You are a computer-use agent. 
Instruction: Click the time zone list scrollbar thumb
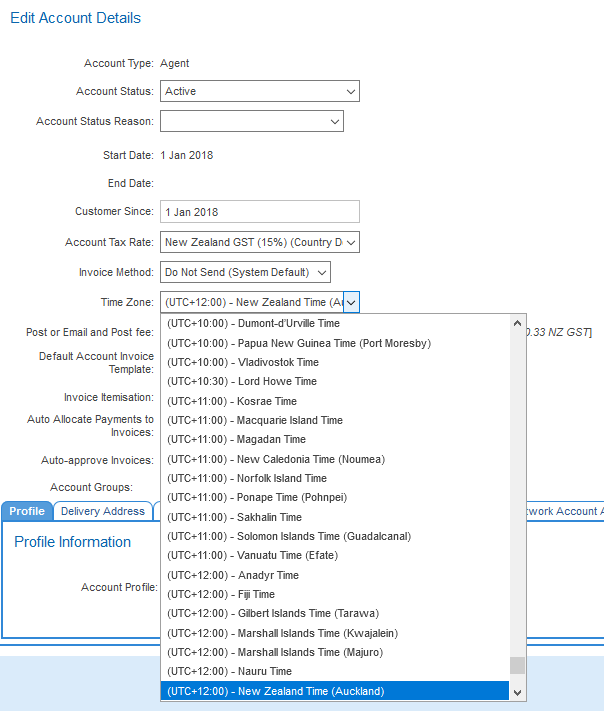[x=517, y=666]
